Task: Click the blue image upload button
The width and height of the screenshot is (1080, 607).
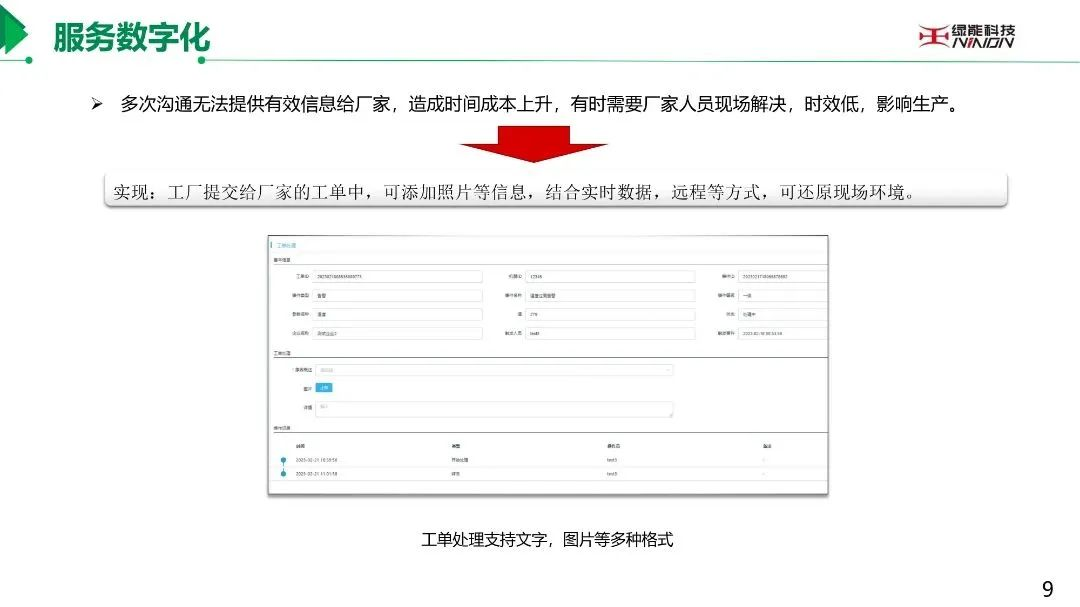Action: [324, 388]
